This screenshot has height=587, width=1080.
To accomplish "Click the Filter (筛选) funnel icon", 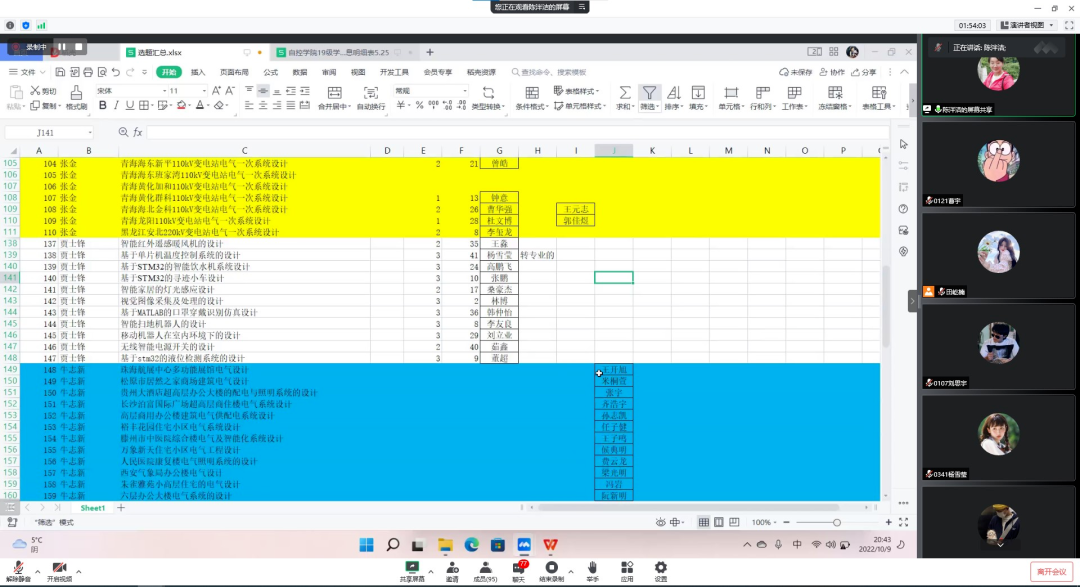I will pyautogui.click(x=649, y=92).
